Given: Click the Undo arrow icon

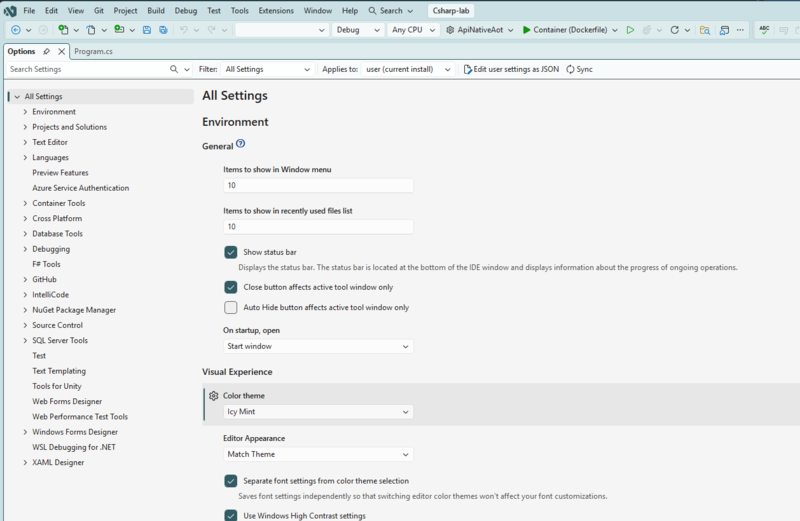Looking at the screenshot, I should (x=184, y=30).
